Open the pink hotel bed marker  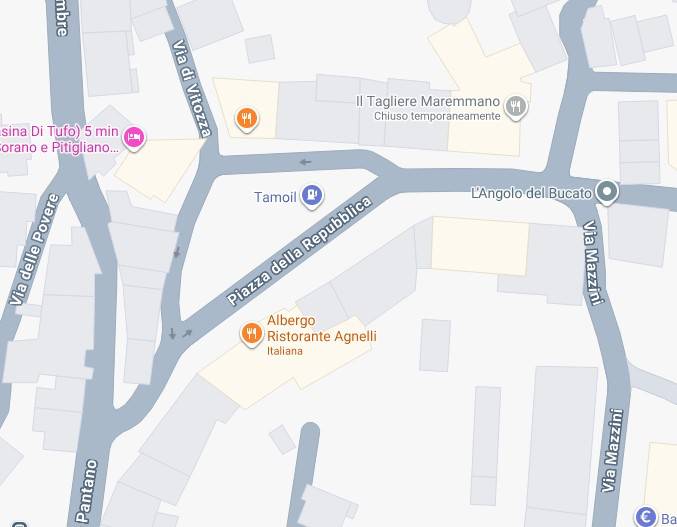pyautogui.click(x=134, y=138)
